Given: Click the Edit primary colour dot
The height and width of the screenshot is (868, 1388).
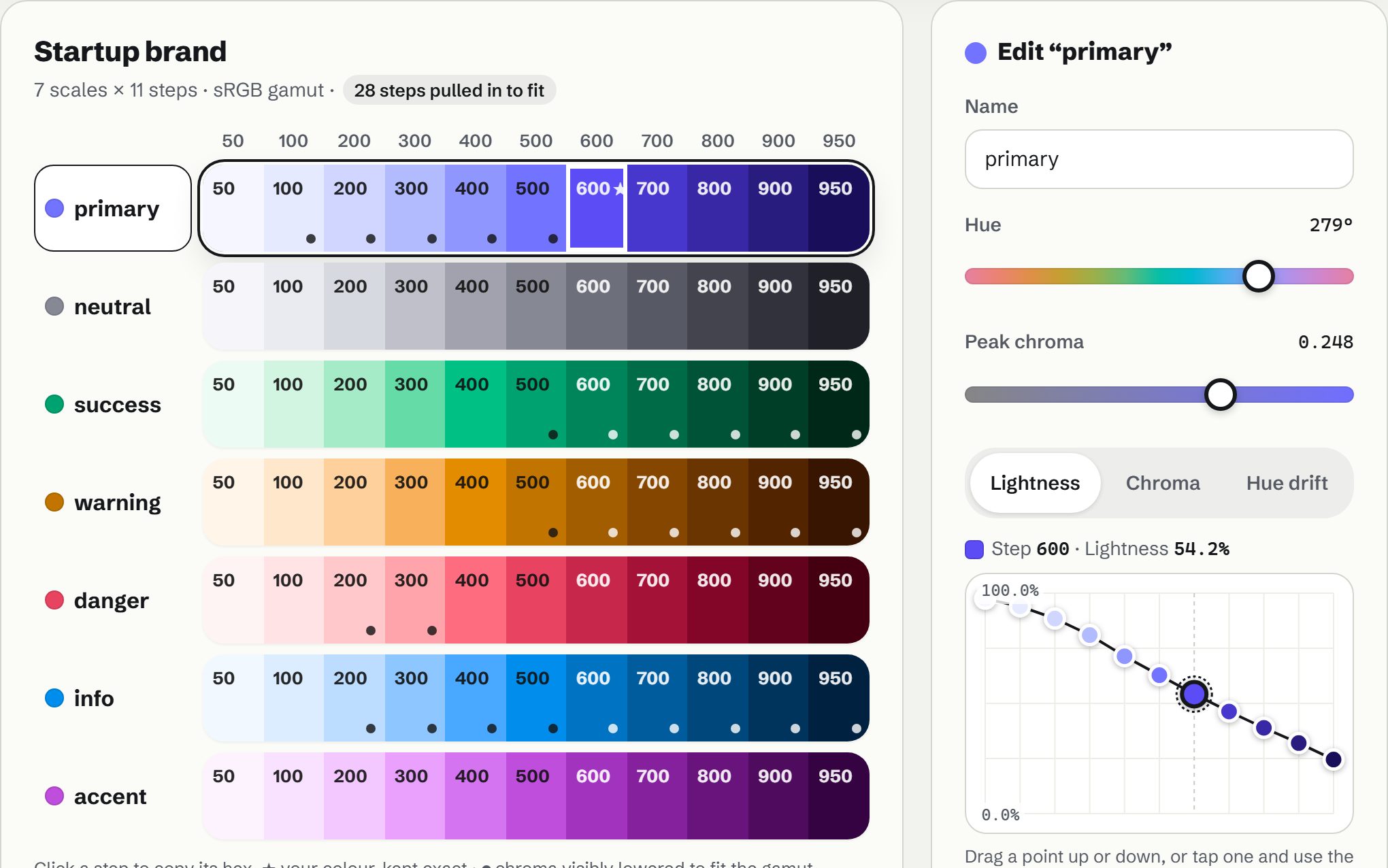Looking at the screenshot, I should (976, 52).
